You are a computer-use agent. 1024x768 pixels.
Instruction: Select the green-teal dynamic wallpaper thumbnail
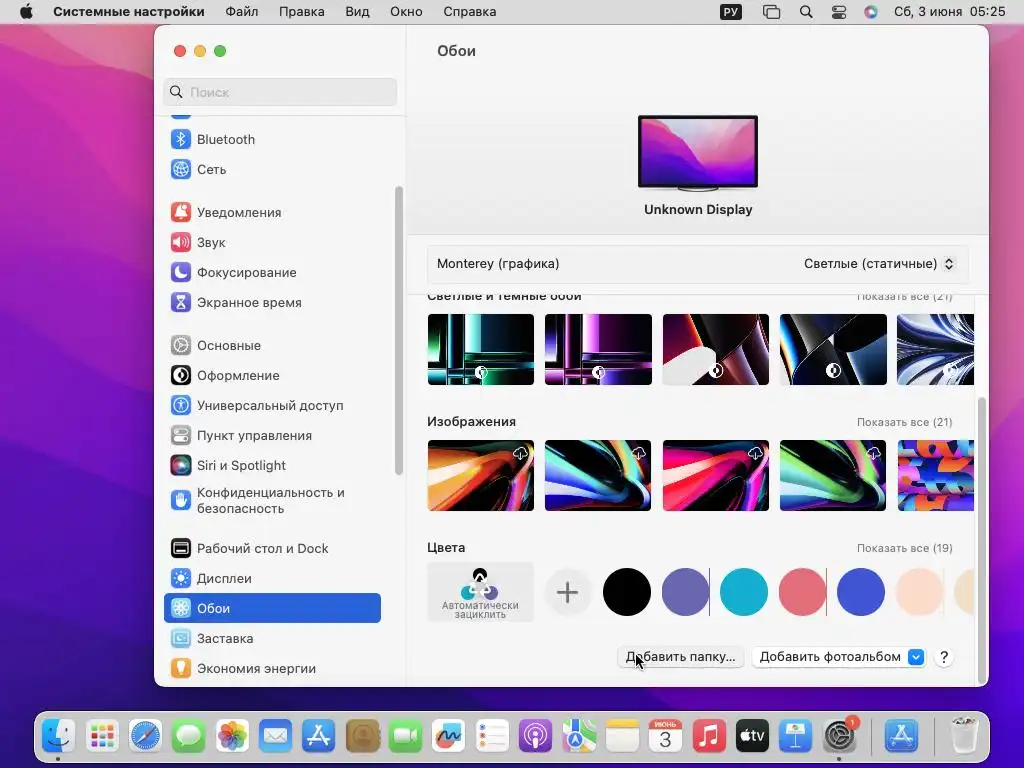point(481,349)
